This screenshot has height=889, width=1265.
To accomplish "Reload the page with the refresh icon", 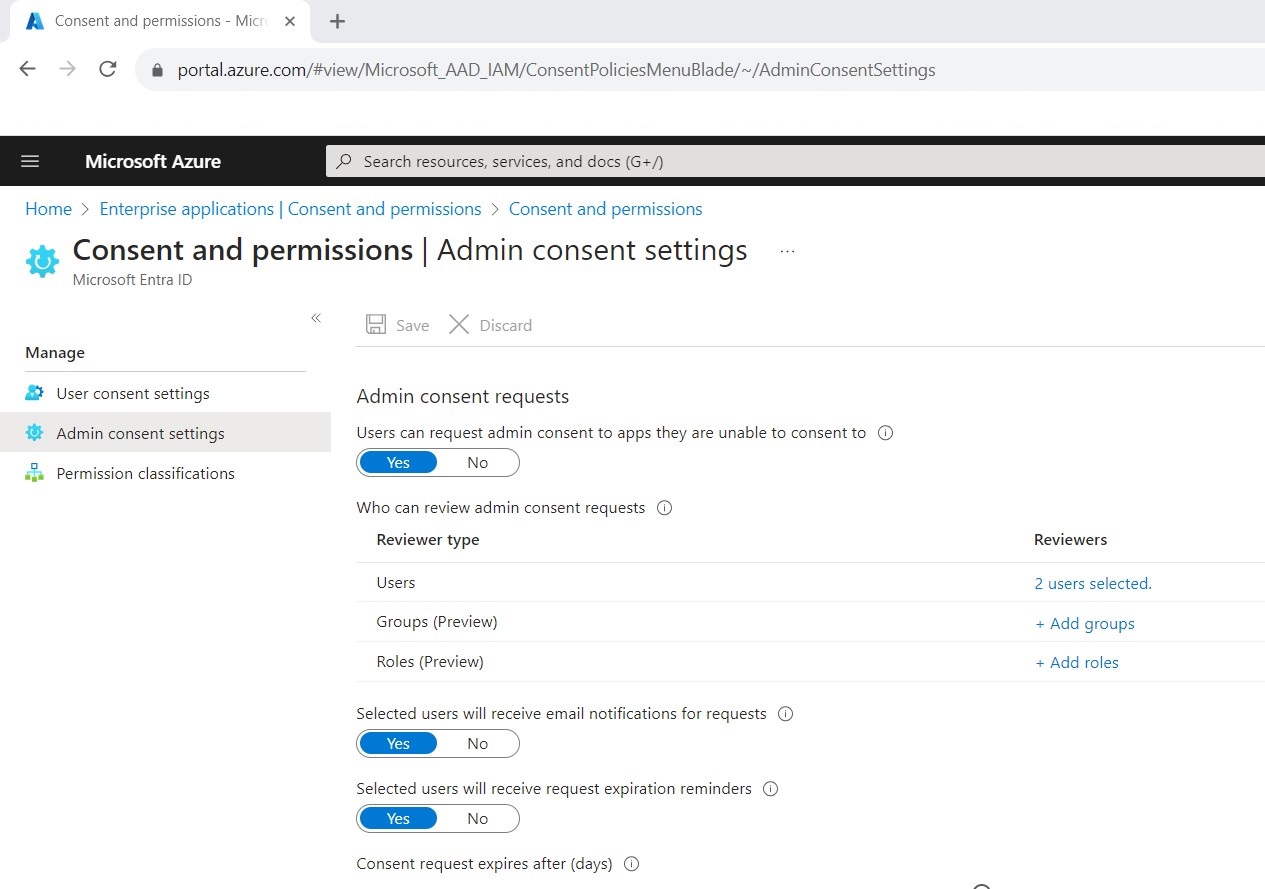I will click(x=107, y=69).
